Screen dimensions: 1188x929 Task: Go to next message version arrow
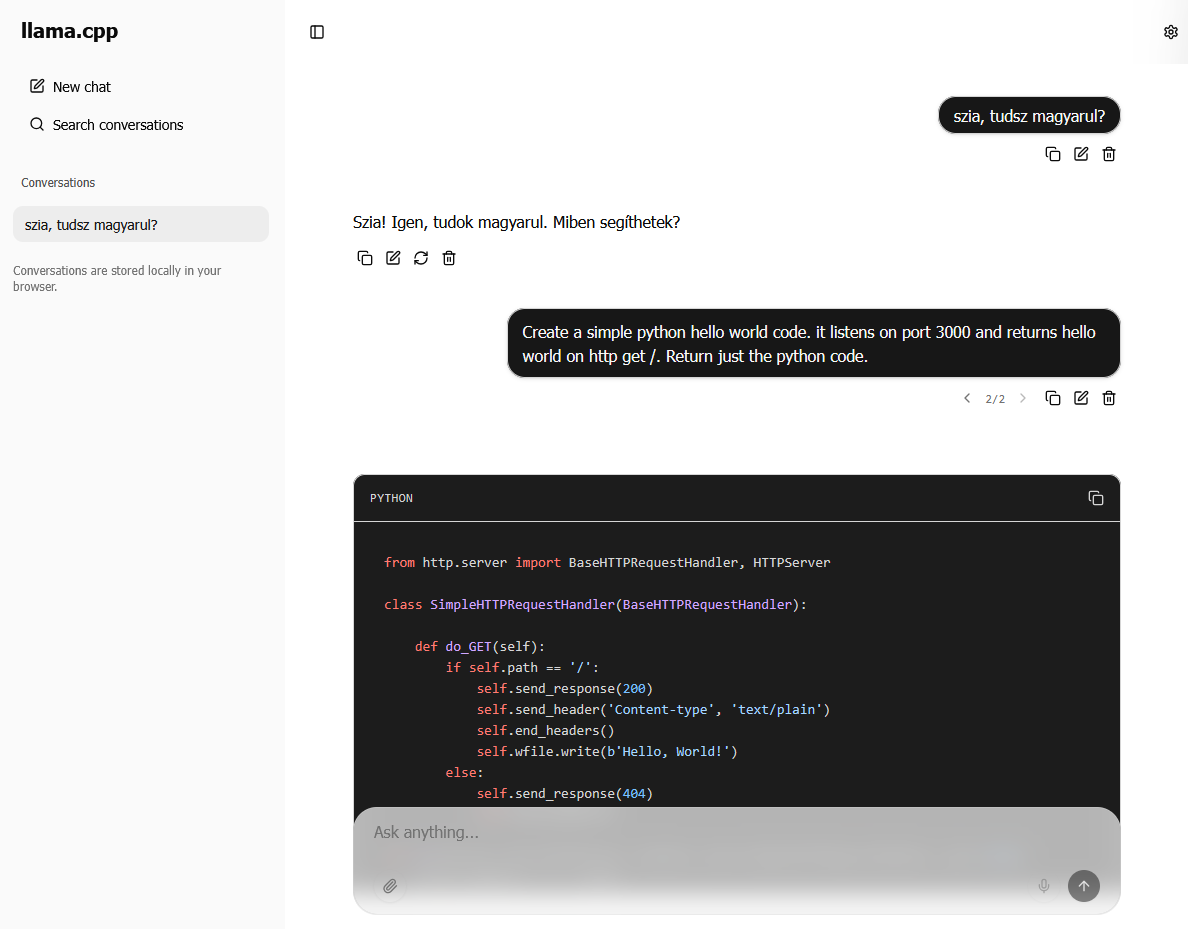[x=1023, y=398]
